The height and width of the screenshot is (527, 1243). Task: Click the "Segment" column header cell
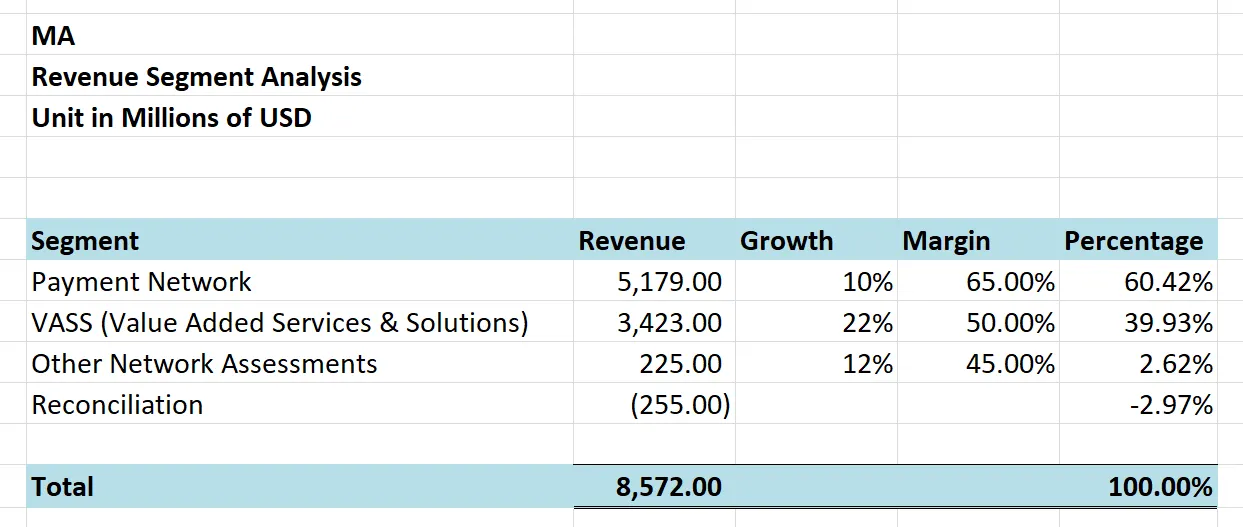point(85,241)
